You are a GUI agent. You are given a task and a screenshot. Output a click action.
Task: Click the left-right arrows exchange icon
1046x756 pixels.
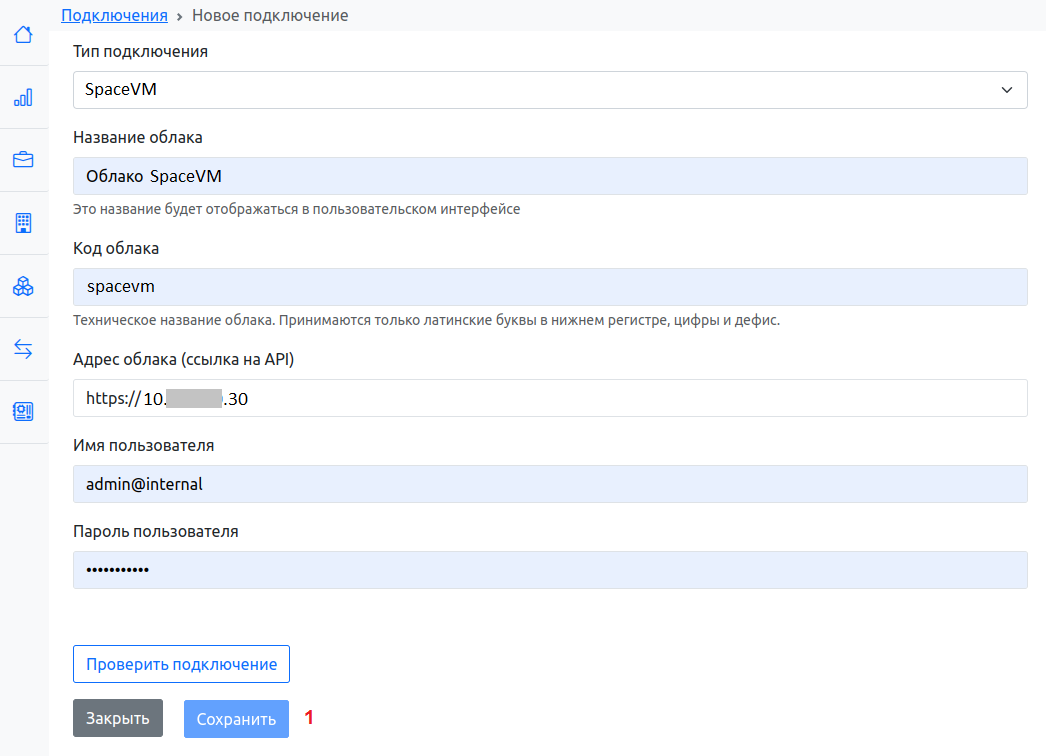23,349
